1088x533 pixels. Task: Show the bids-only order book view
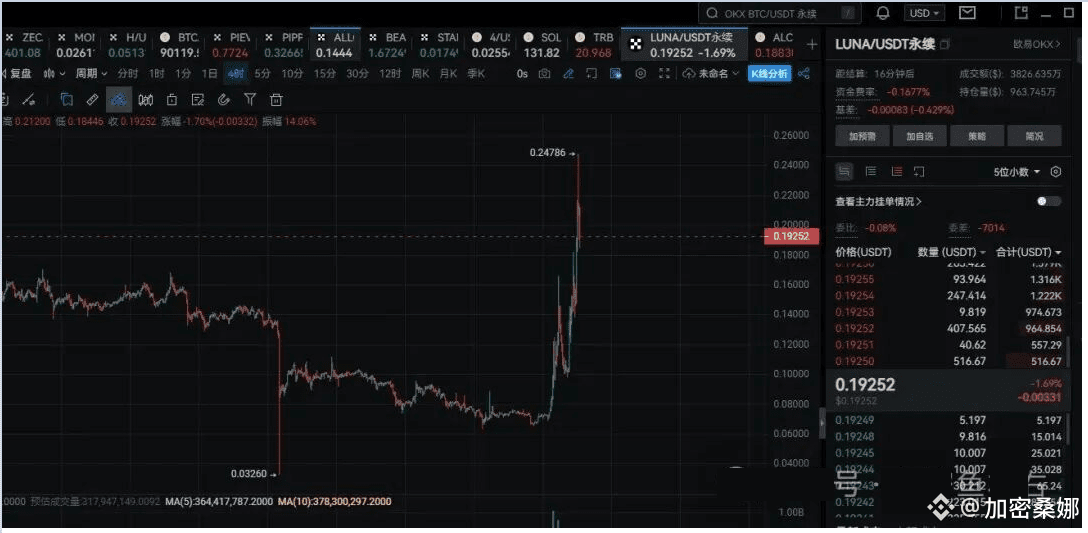(871, 171)
